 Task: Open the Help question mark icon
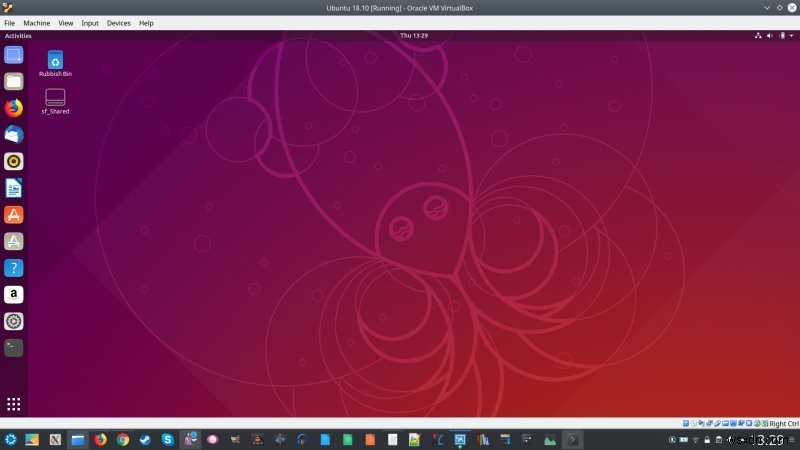click(x=14, y=268)
